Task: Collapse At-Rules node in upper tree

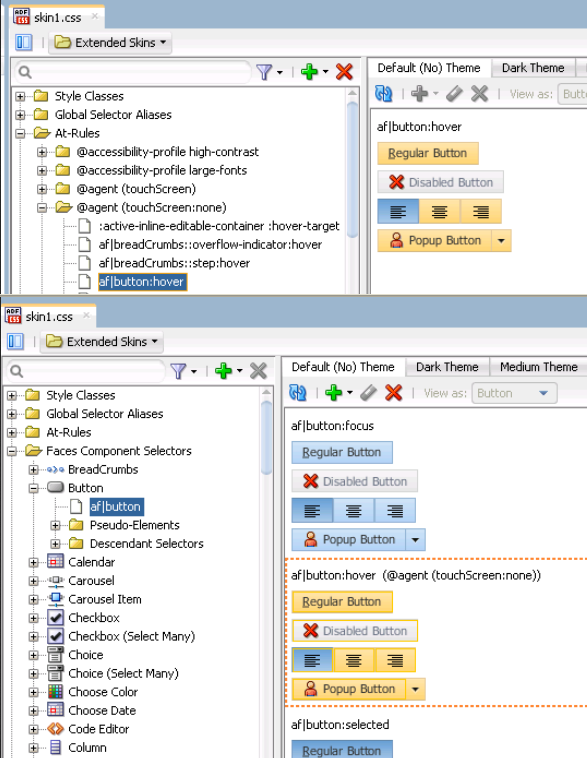Action: 20,133
